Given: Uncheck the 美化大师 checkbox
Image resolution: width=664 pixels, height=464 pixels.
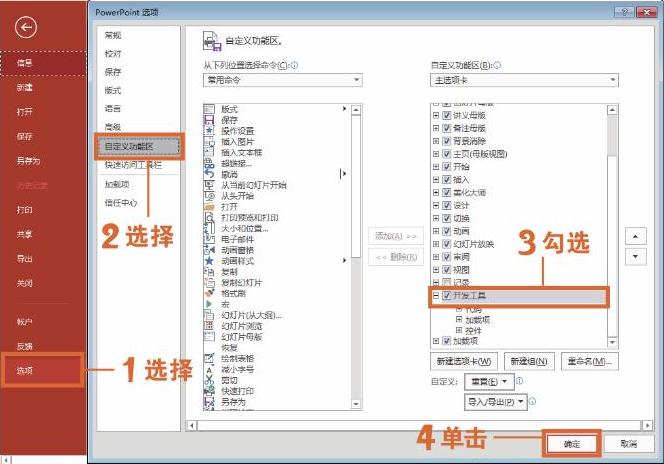Looking at the screenshot, I should point(447,193).
